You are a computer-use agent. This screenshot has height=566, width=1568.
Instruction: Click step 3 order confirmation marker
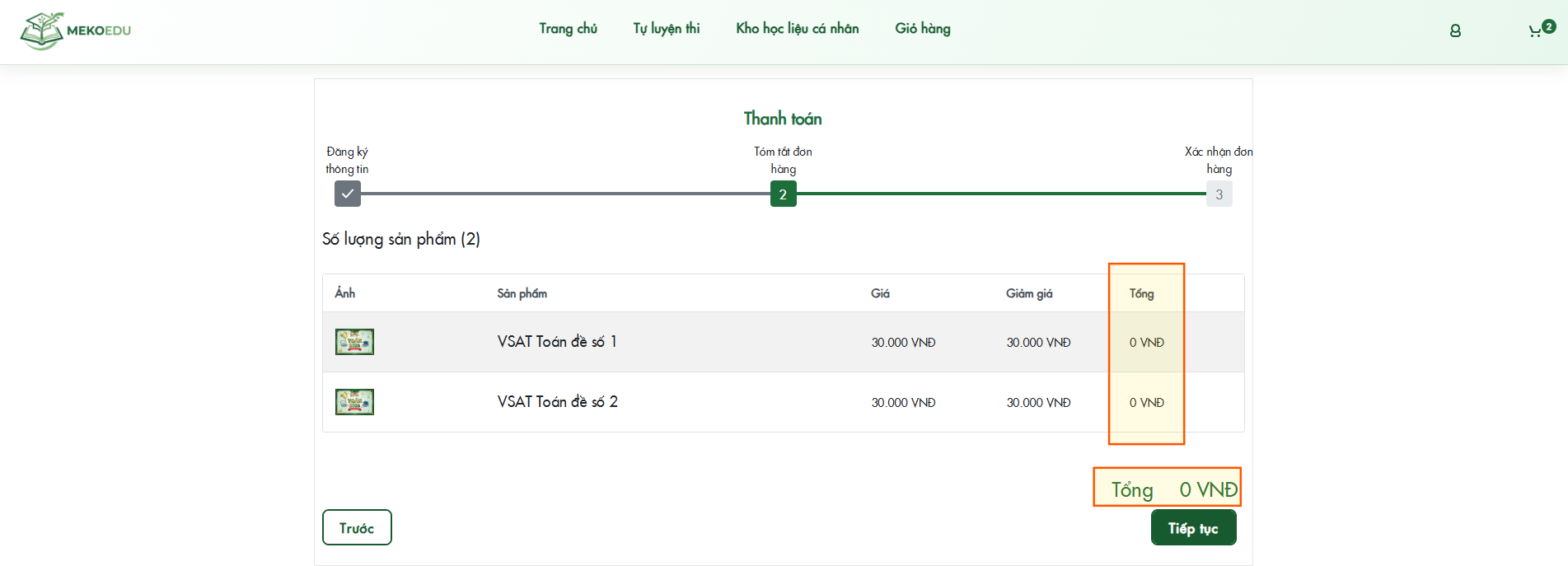(1219, 194)
